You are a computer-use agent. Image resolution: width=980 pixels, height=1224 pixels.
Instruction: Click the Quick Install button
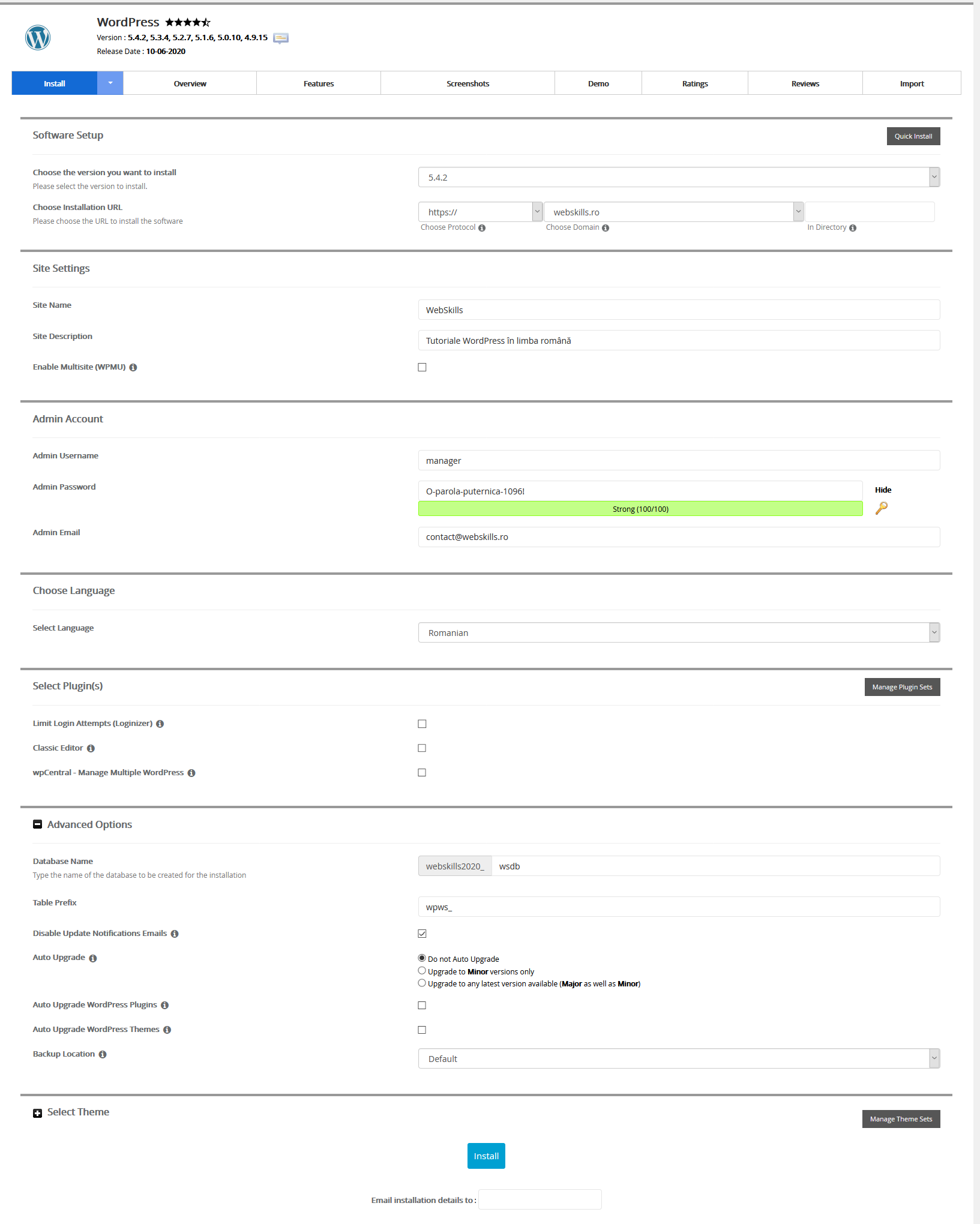[x=913, y=136]
